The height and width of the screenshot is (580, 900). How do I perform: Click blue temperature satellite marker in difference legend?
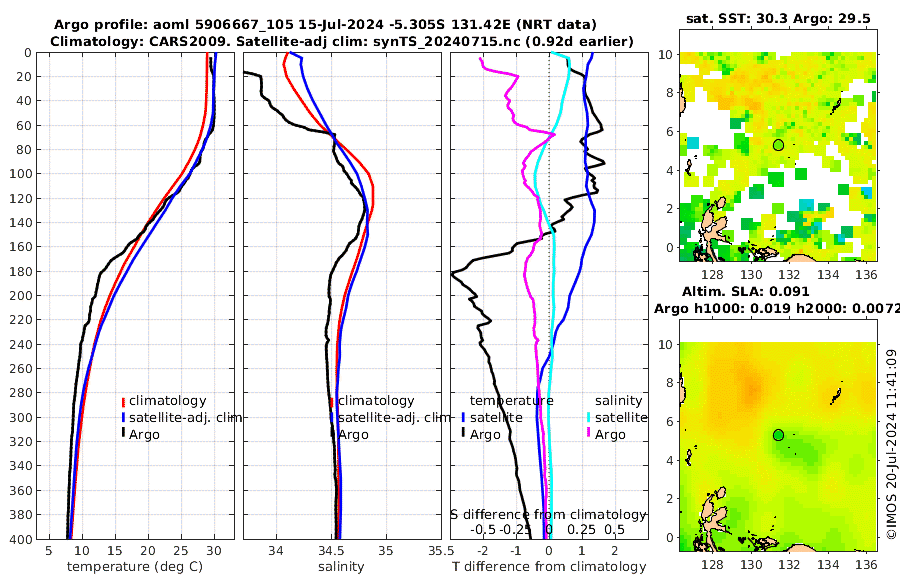463,417
